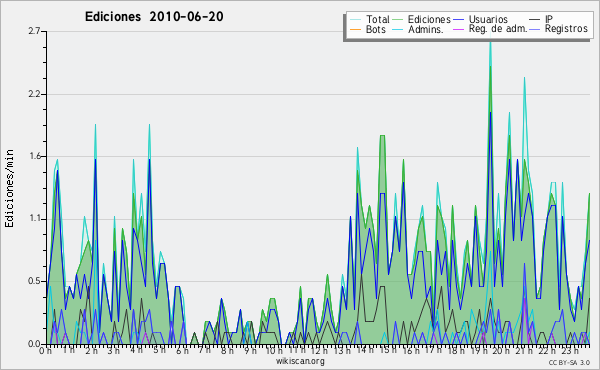Click the "11 h" hour label
Screen dimensions: 600x370
297,350
